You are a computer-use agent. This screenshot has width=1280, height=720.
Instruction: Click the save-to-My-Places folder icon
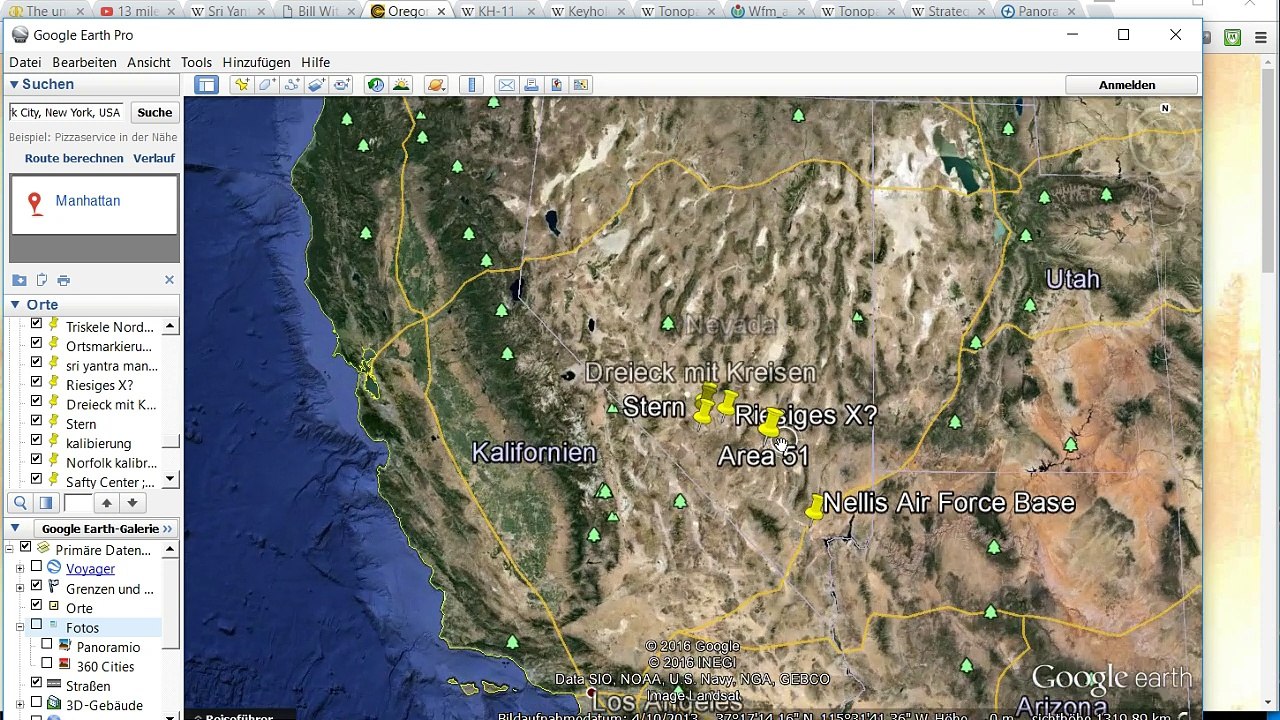click(x=19, y=280)
